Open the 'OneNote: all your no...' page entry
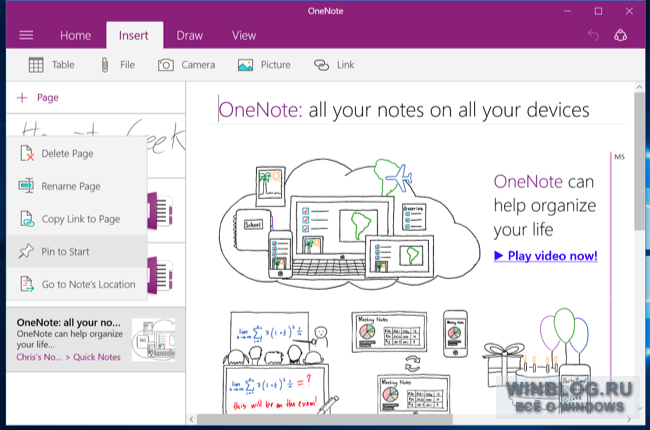The width and height of the screenshot is (650, 430). coord(96,340)
